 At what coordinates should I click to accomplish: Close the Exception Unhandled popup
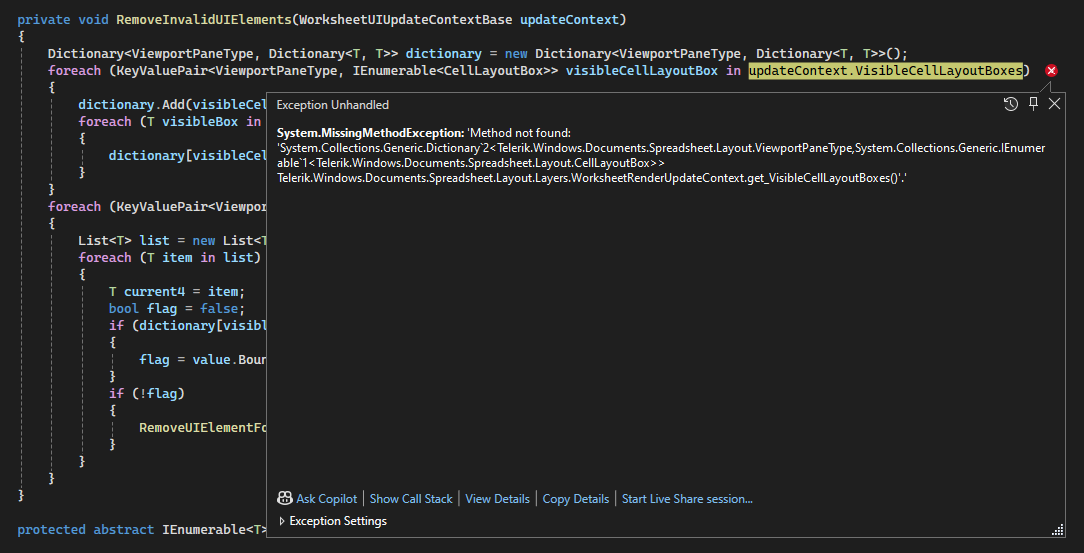pos(1054,104)
